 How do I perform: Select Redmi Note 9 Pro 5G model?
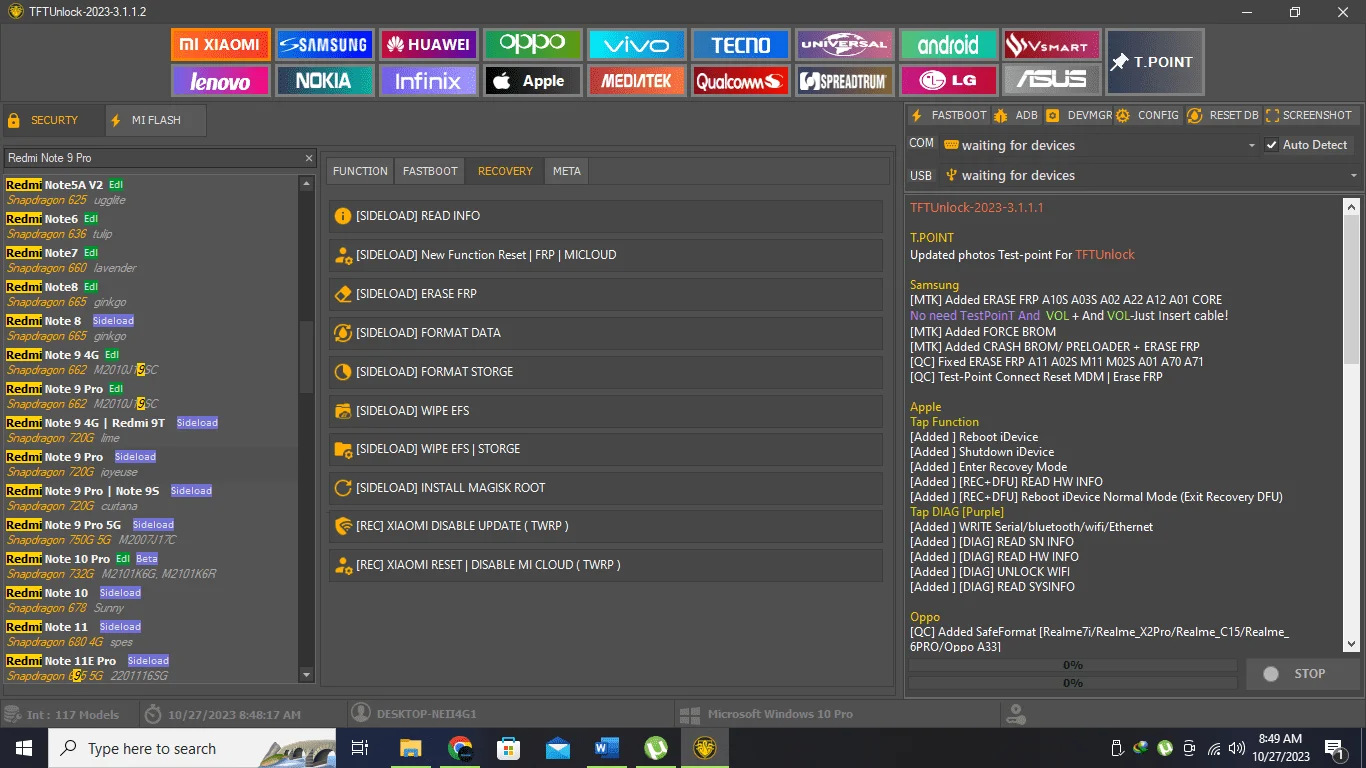pos(150,532)
